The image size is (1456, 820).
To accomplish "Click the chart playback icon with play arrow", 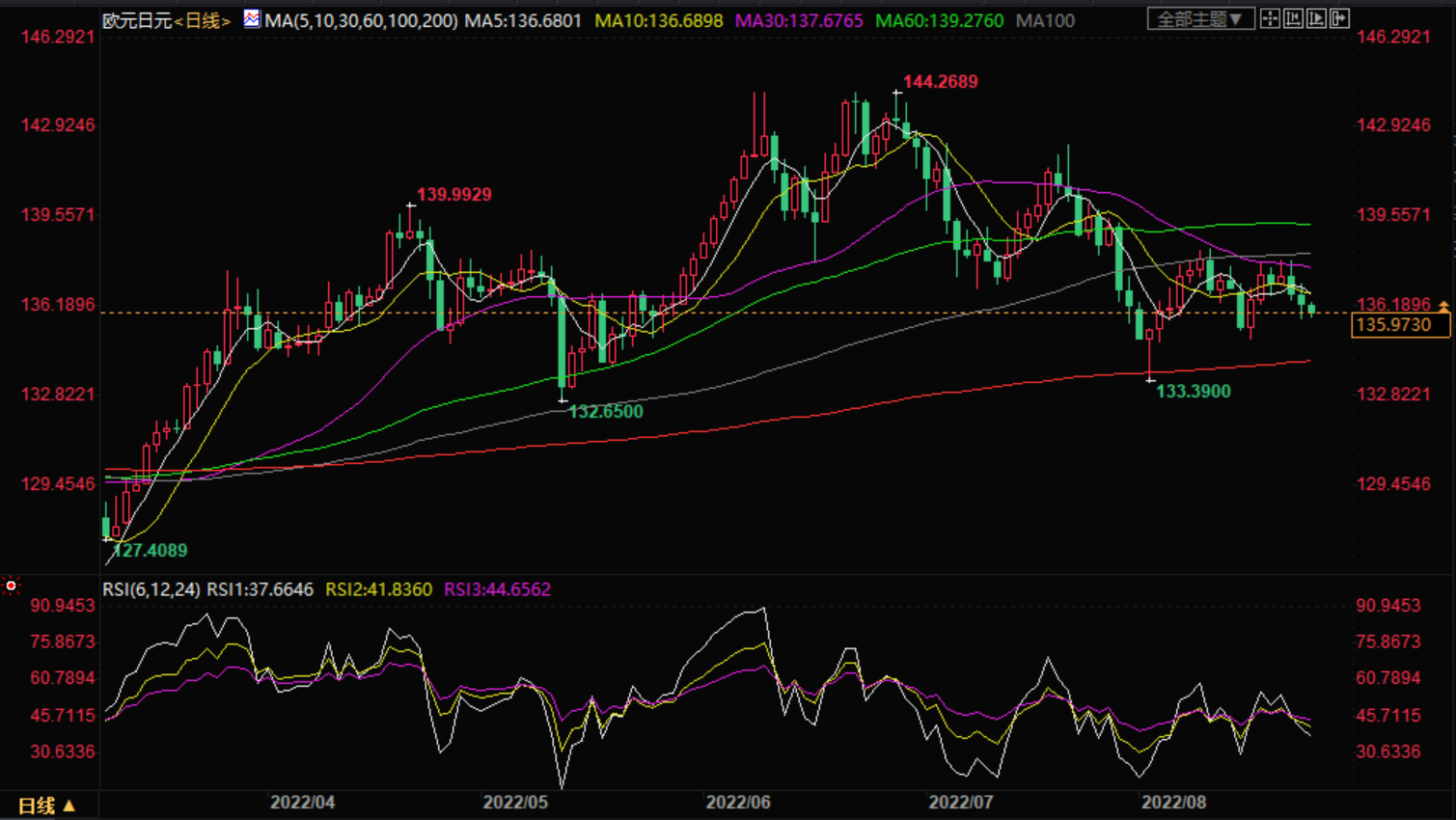I will 1317,18.
